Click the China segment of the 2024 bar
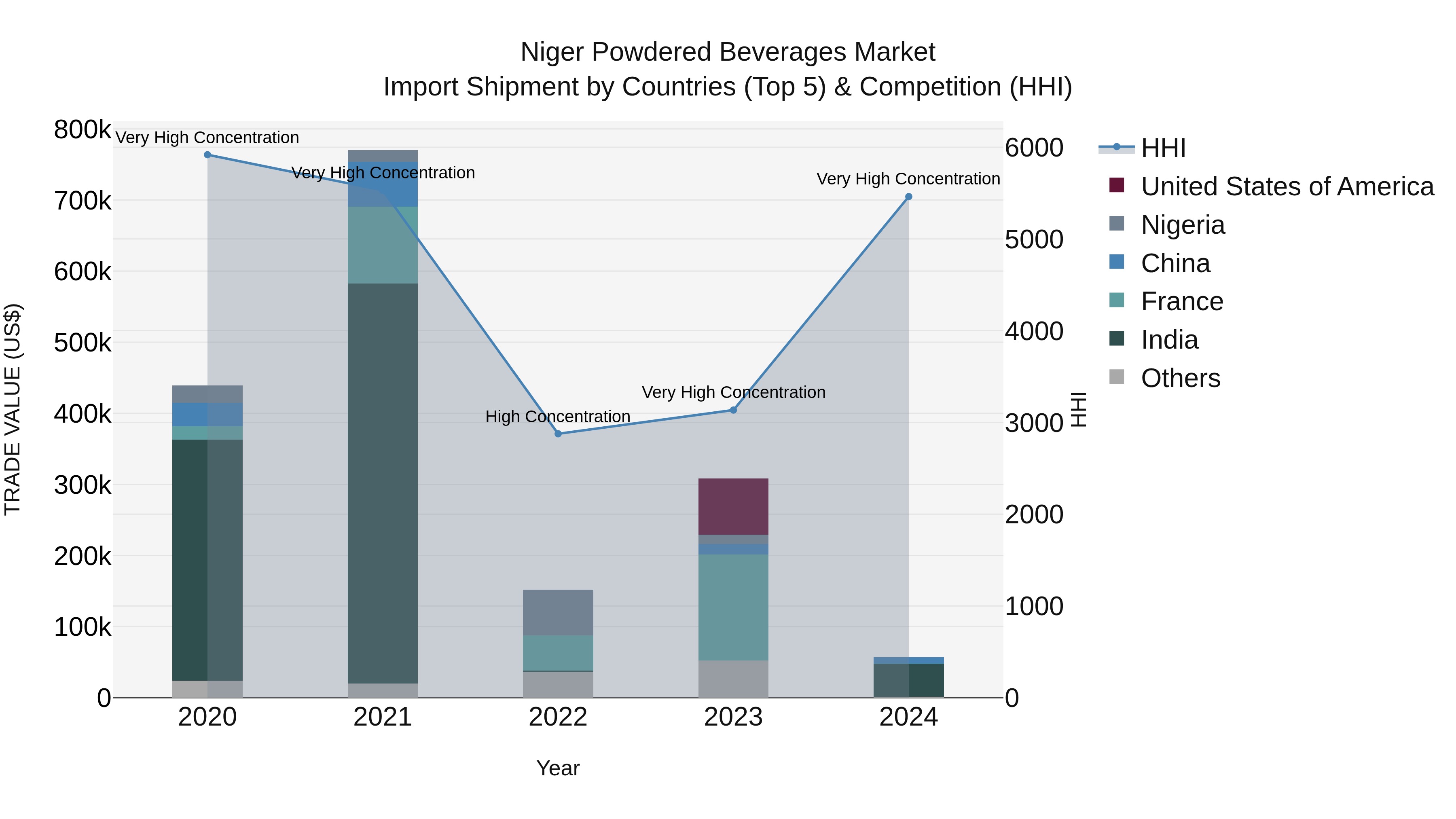 point(909,661)
